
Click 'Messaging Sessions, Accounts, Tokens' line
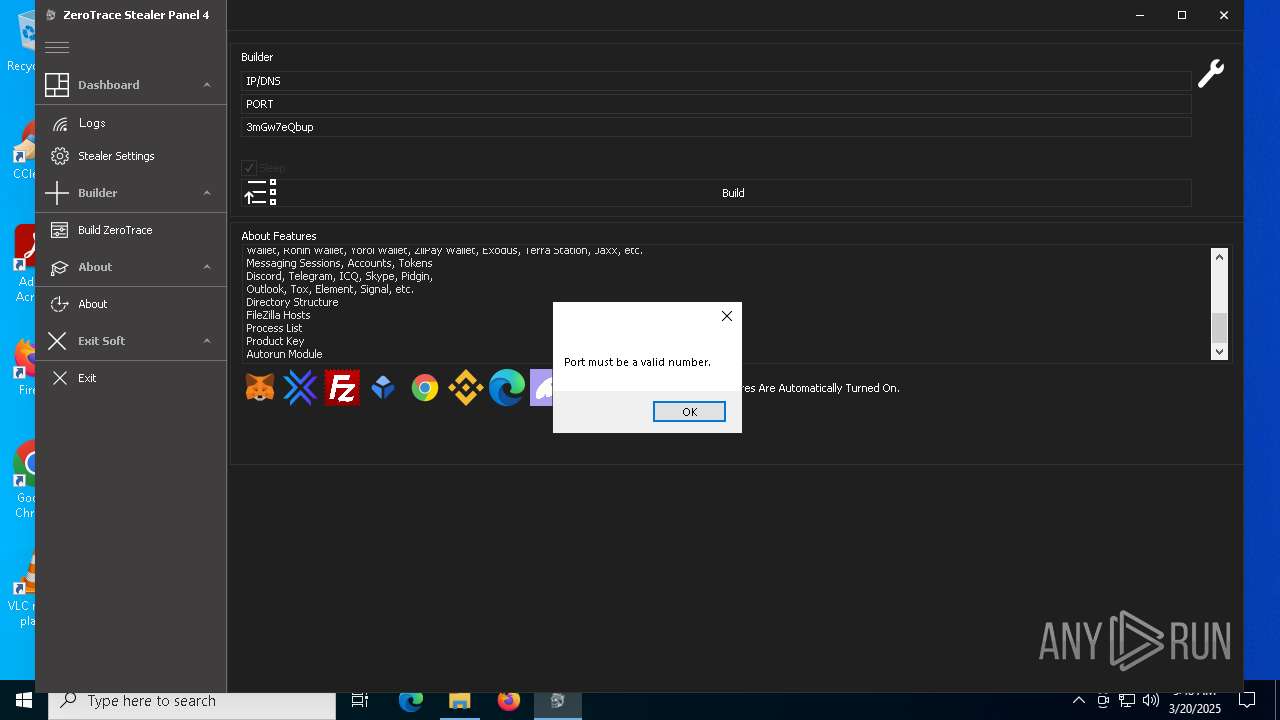pos(339,263)
